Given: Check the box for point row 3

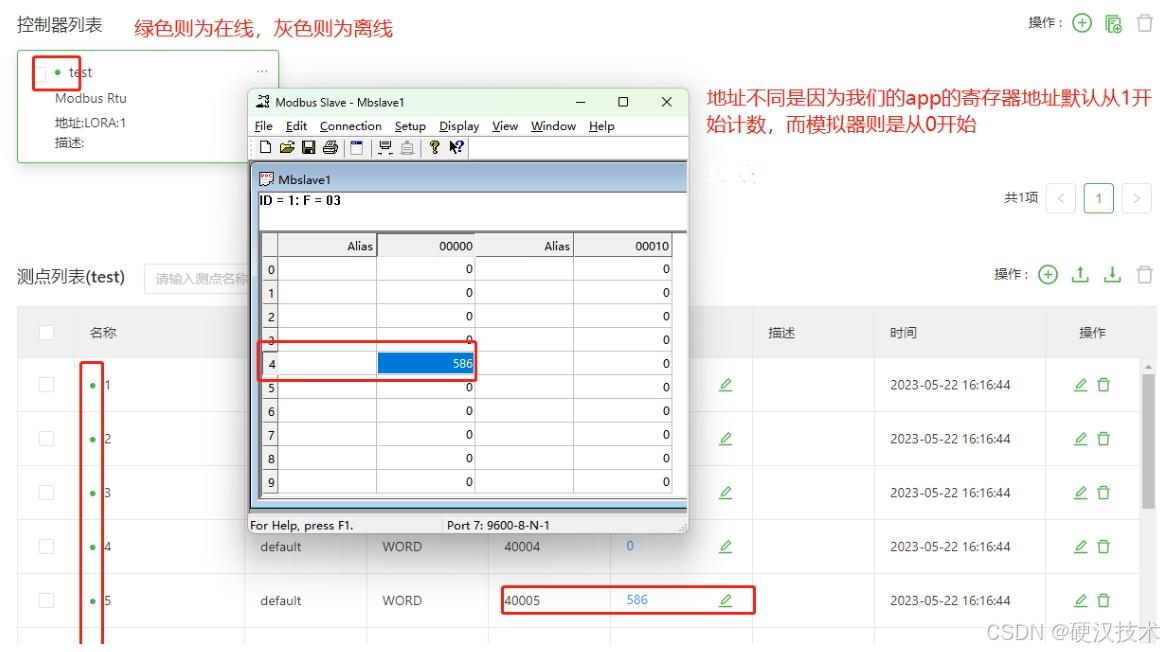Looking at the screenshot, I should click(x=46, y=492).
